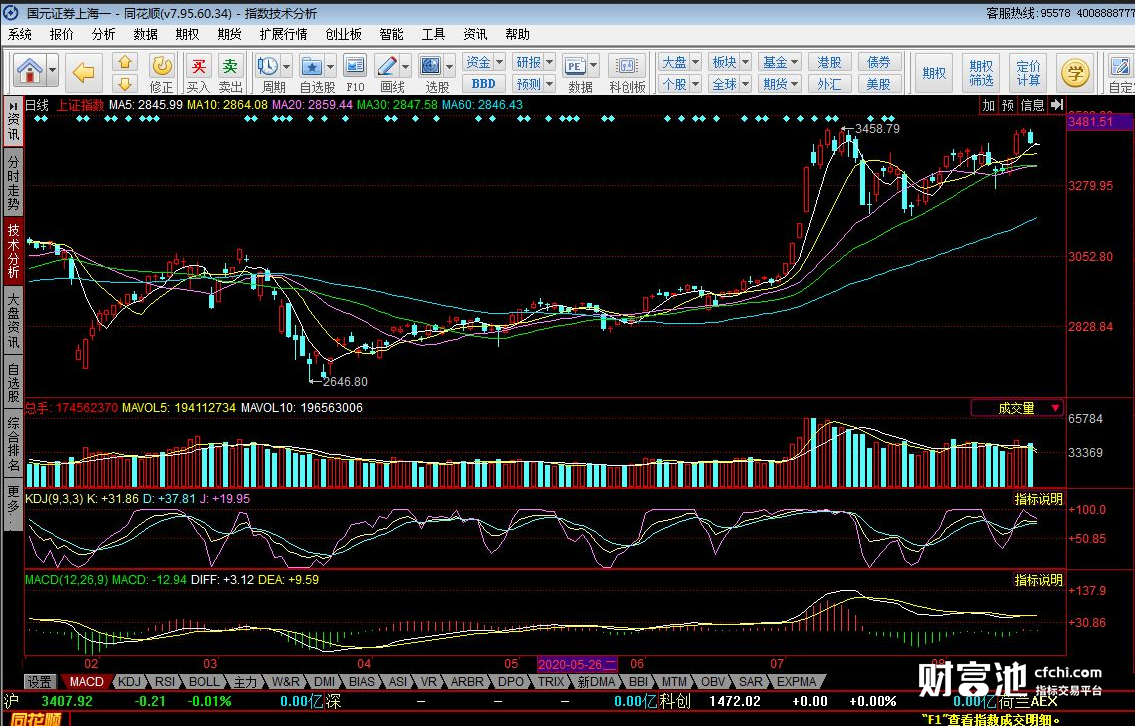Click KDJ panel's 指标说明 link
Image resolution: width=1135 pixels, height=726 pixels.
[1039, 499]
